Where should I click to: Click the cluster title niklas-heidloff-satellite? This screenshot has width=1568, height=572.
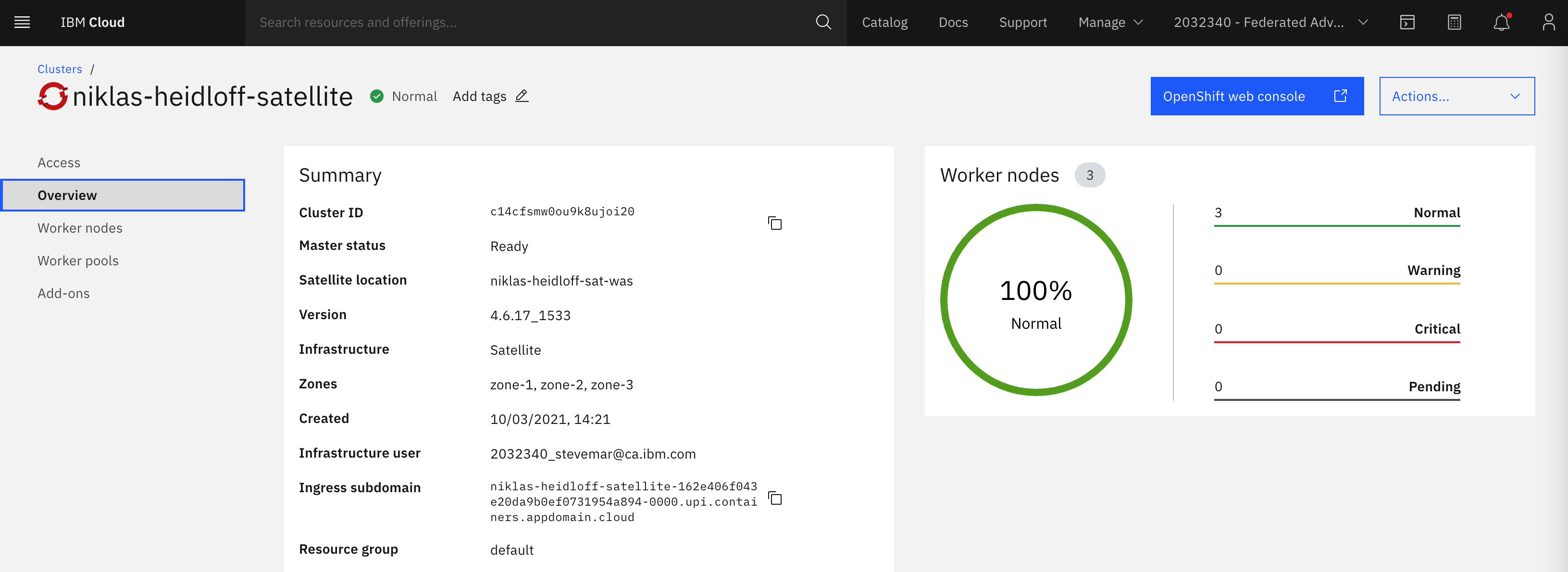[212, 96]
